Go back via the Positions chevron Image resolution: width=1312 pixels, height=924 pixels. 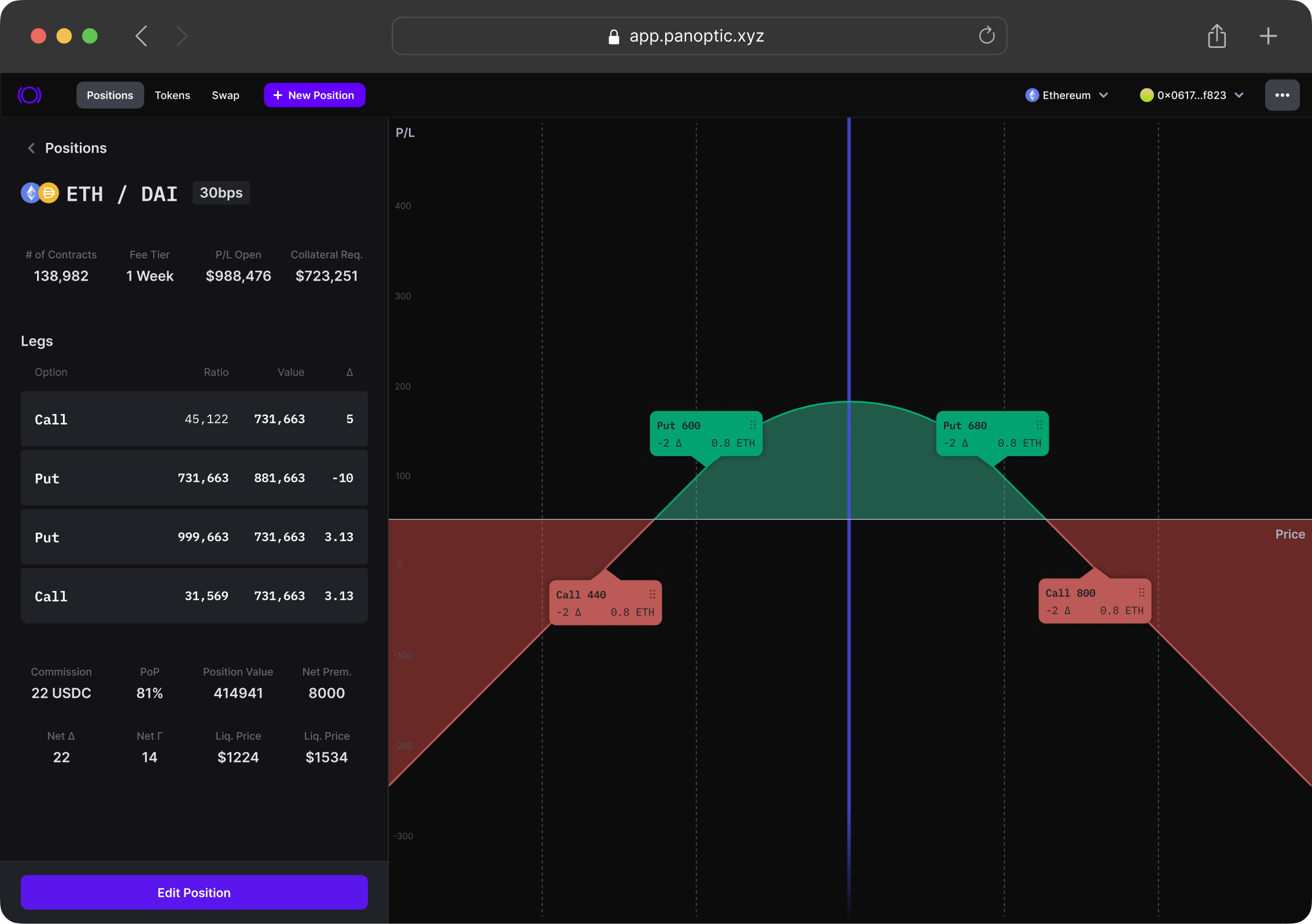(31, 149)
